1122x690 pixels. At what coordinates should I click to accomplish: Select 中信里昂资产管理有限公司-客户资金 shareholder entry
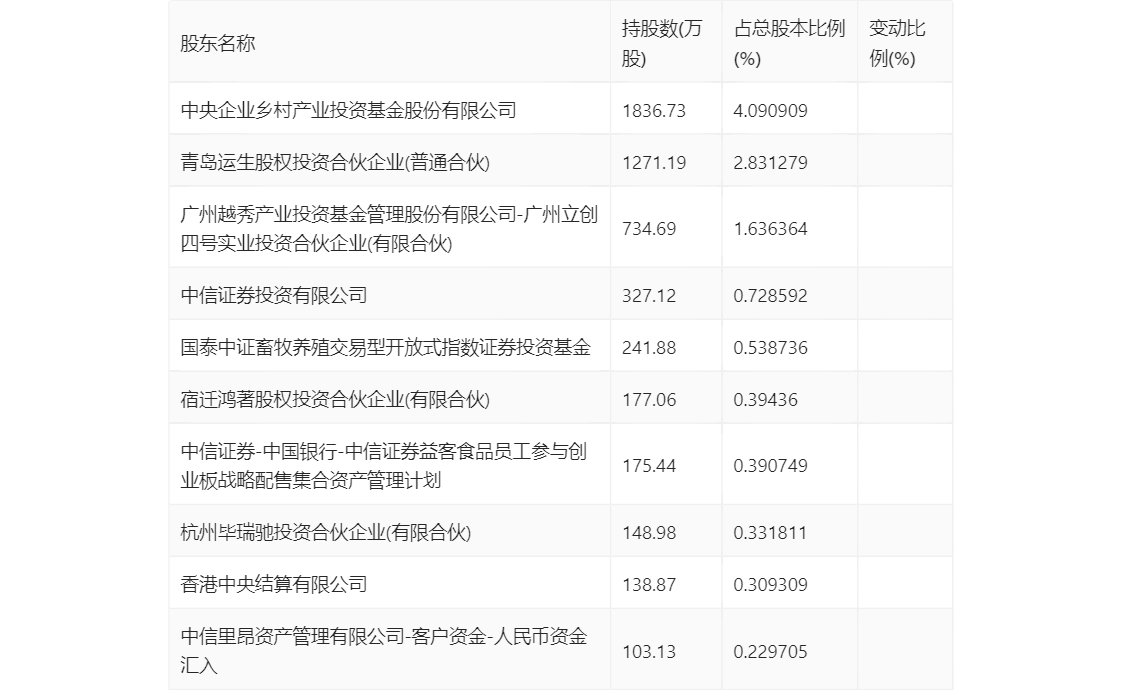(384, 650)
